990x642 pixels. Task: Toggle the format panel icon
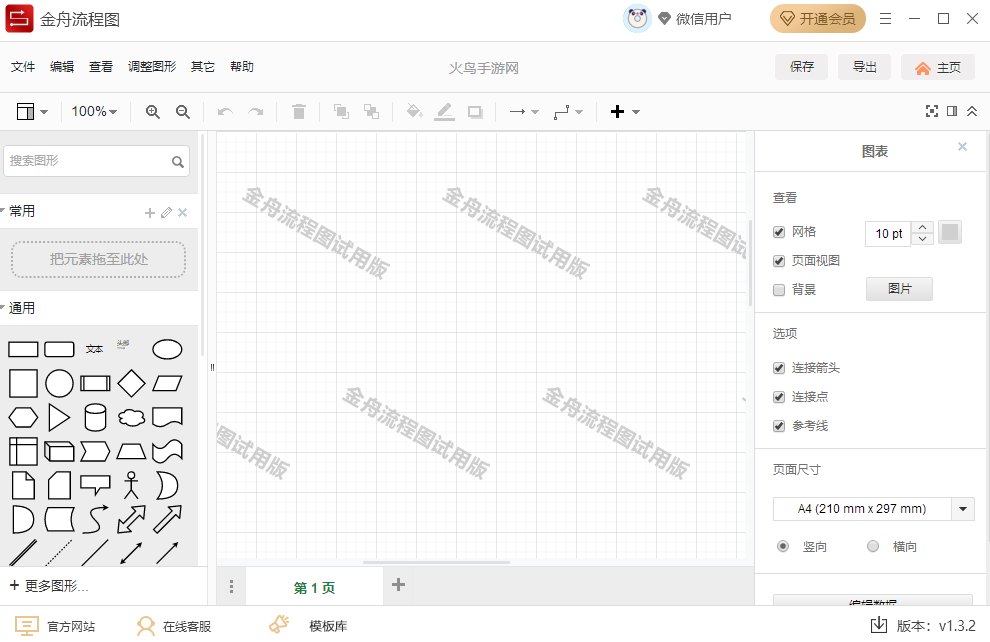951,111
